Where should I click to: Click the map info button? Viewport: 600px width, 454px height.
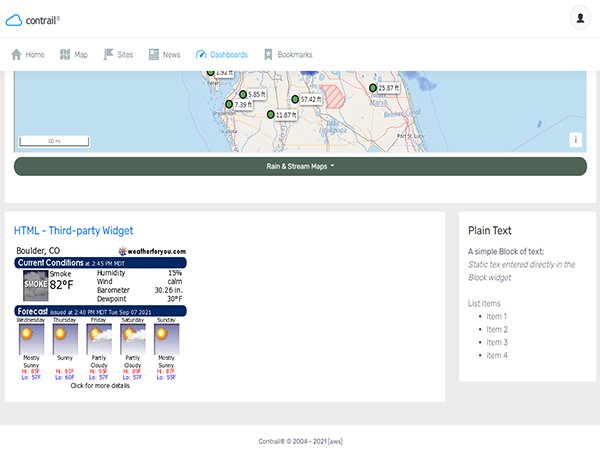[x=576, y=140]
